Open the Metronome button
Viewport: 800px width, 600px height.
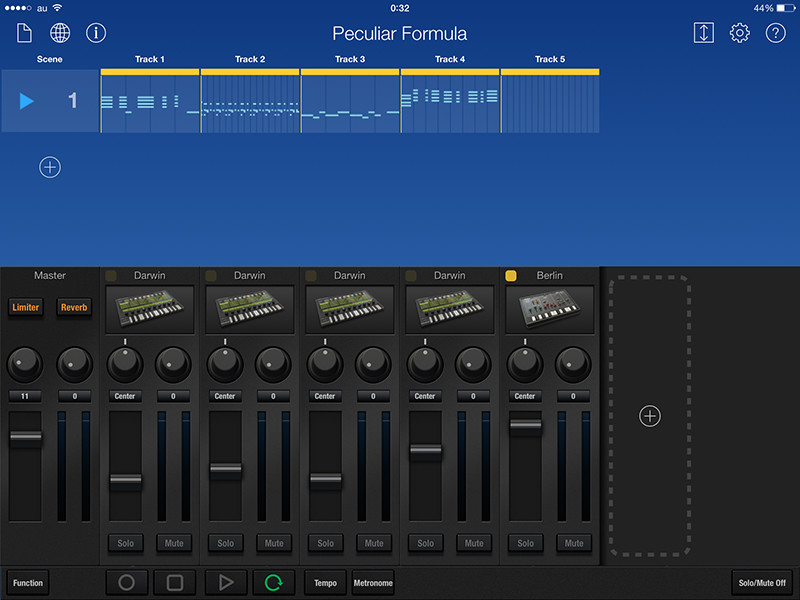[x=373, y=583]
